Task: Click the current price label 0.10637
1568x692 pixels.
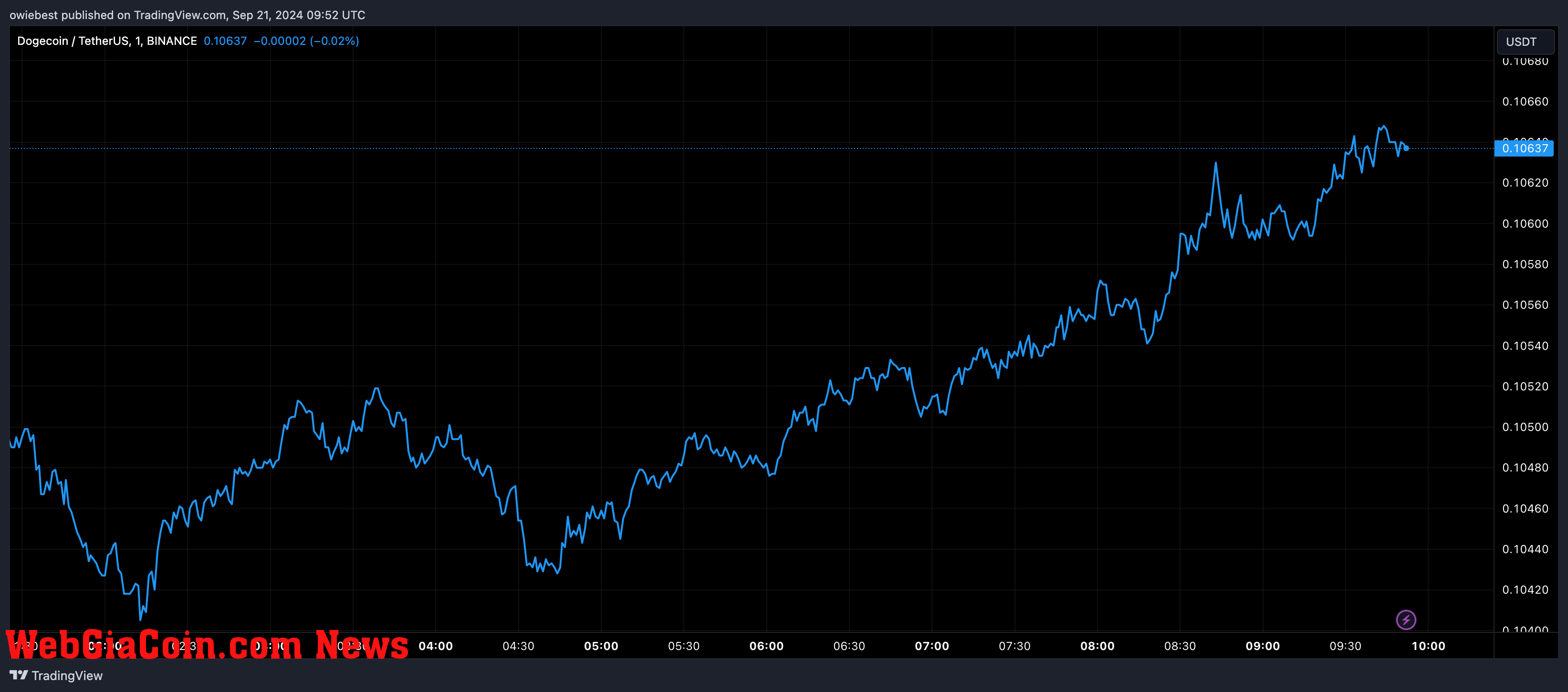Action: pyautogui.click(x=1524, y=148)
